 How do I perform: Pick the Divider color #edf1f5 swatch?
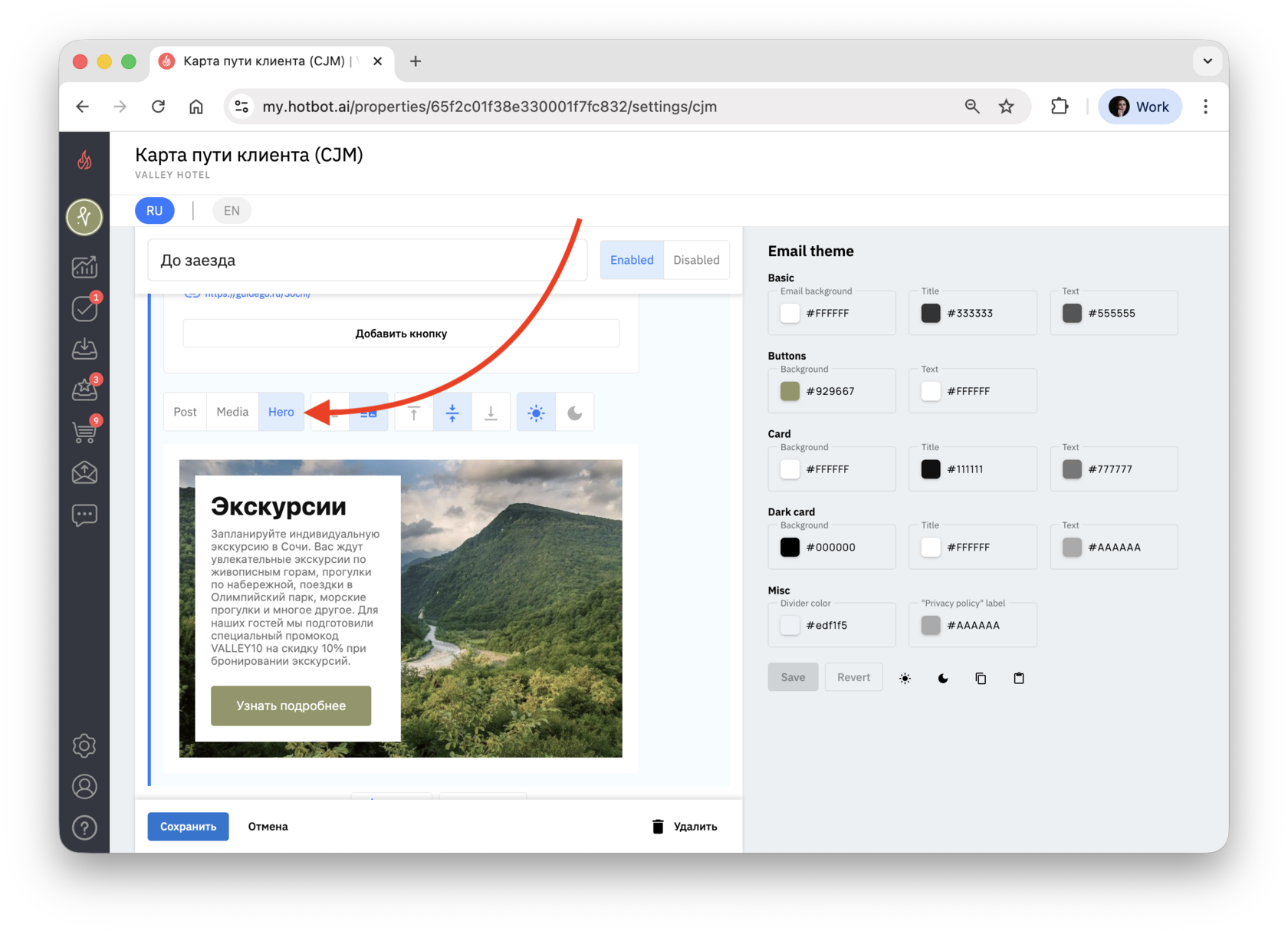pyautogui.click(x=790, y=625)
